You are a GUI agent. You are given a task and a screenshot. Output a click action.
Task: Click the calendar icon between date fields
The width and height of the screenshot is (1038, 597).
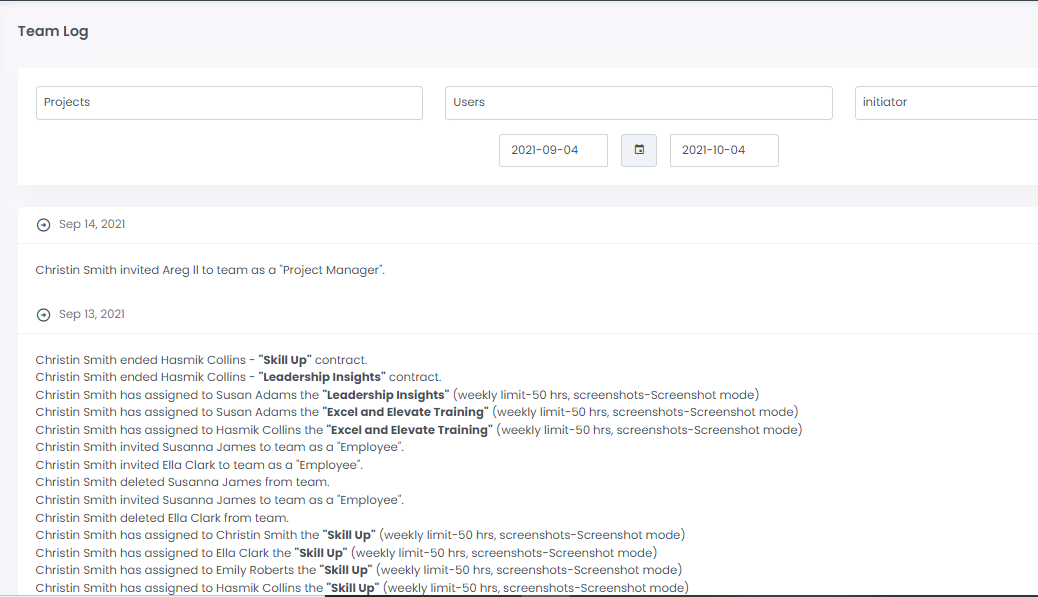pos(639,150)
